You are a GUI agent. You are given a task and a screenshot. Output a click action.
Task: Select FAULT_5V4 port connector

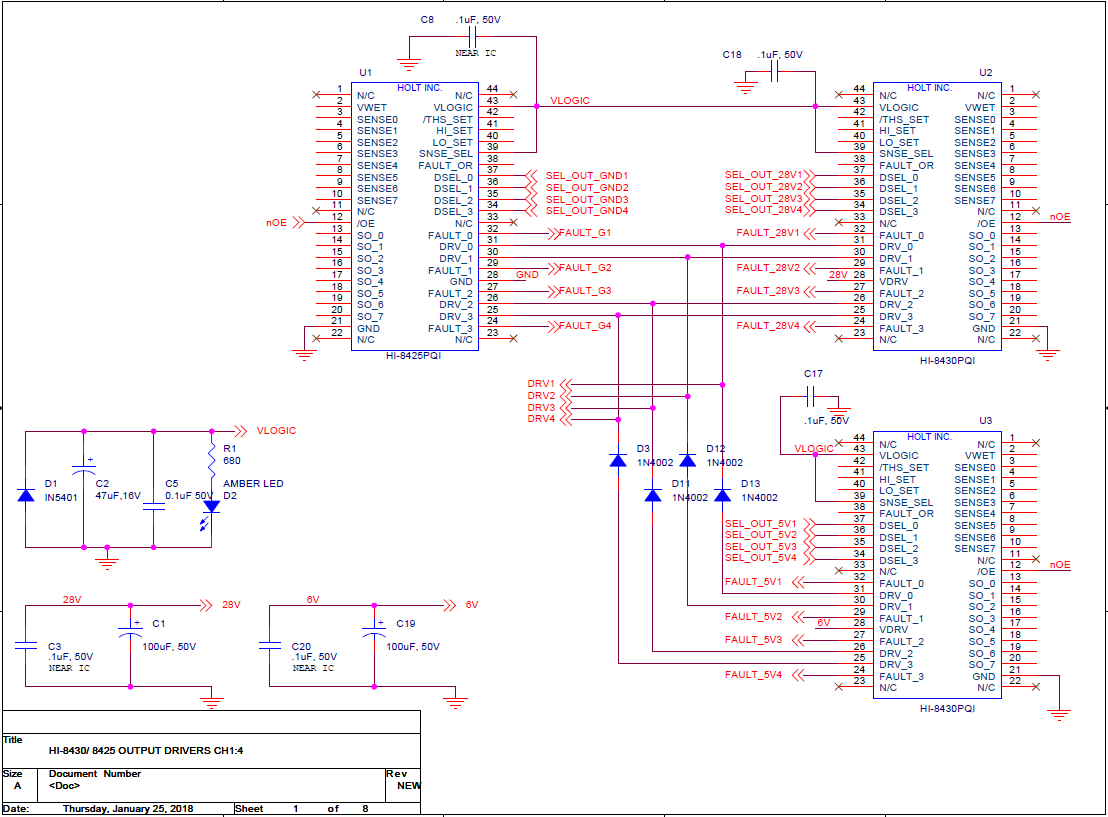pyautogui.click(x=798, y=676)
